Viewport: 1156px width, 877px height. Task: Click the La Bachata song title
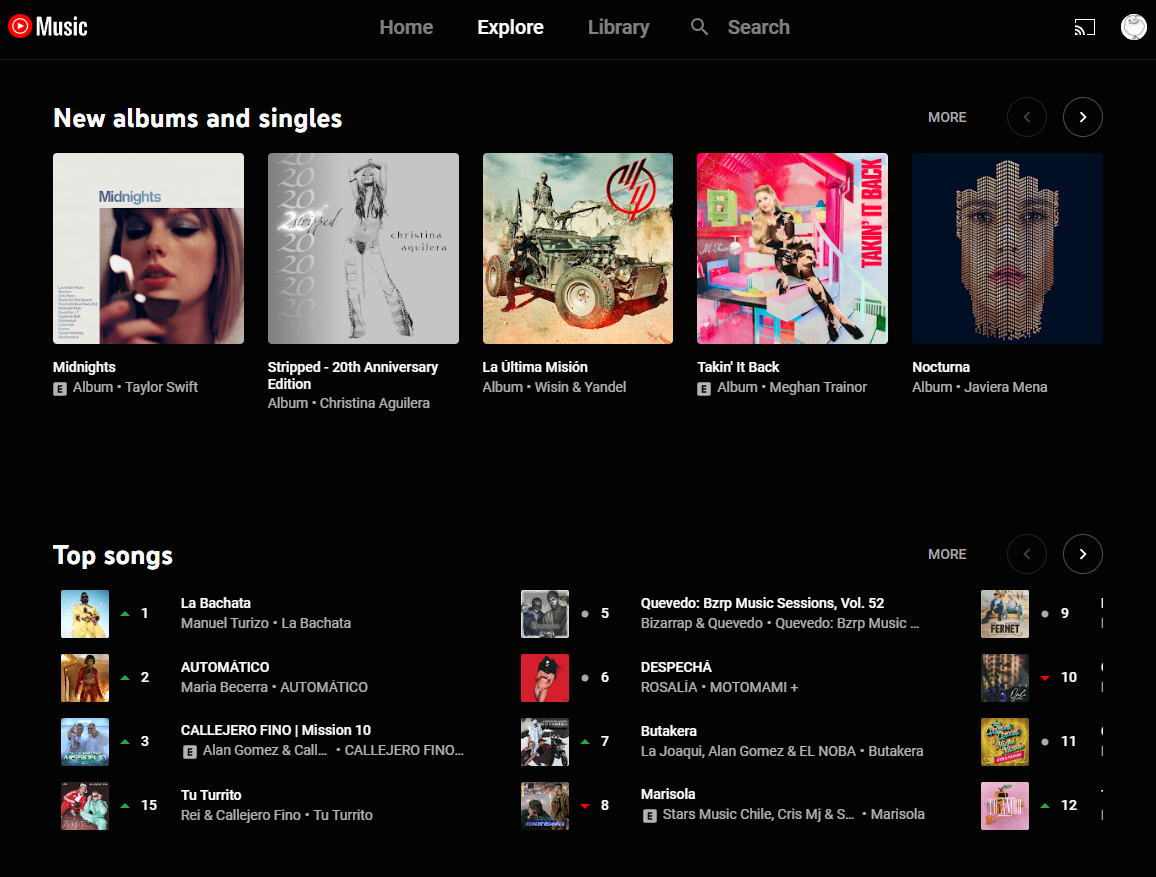coord(216,603)
